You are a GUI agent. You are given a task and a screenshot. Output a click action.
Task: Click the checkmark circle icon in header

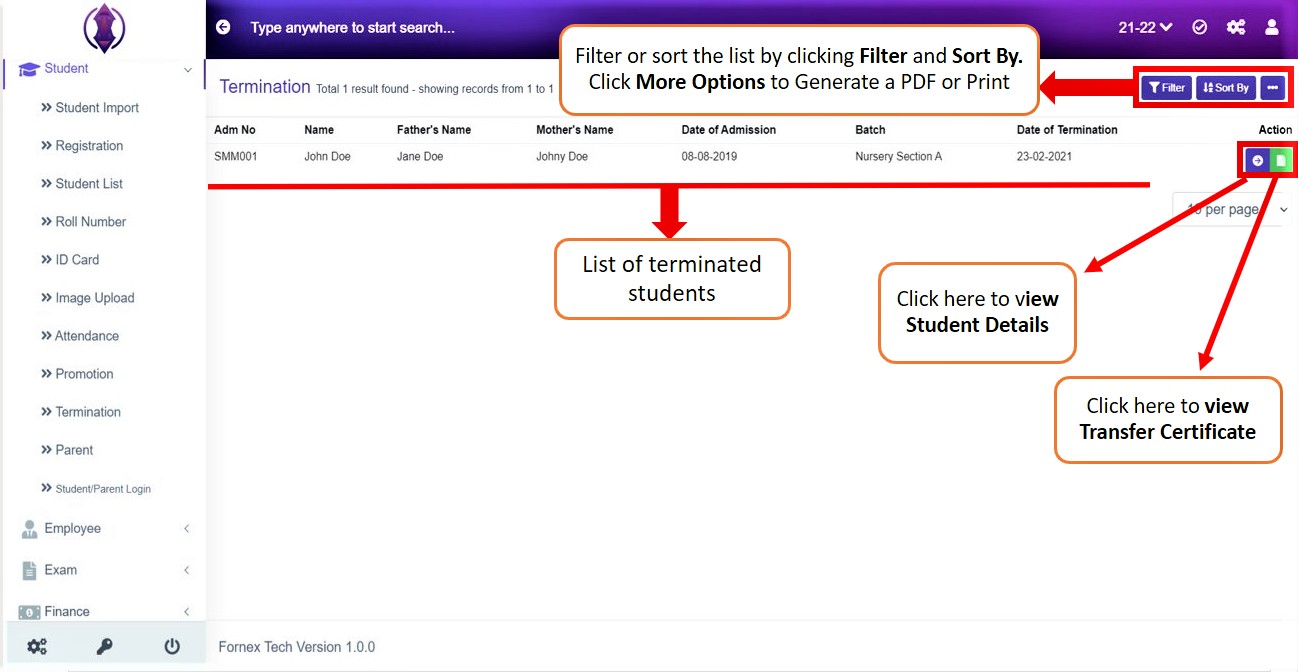[1200, 28]
